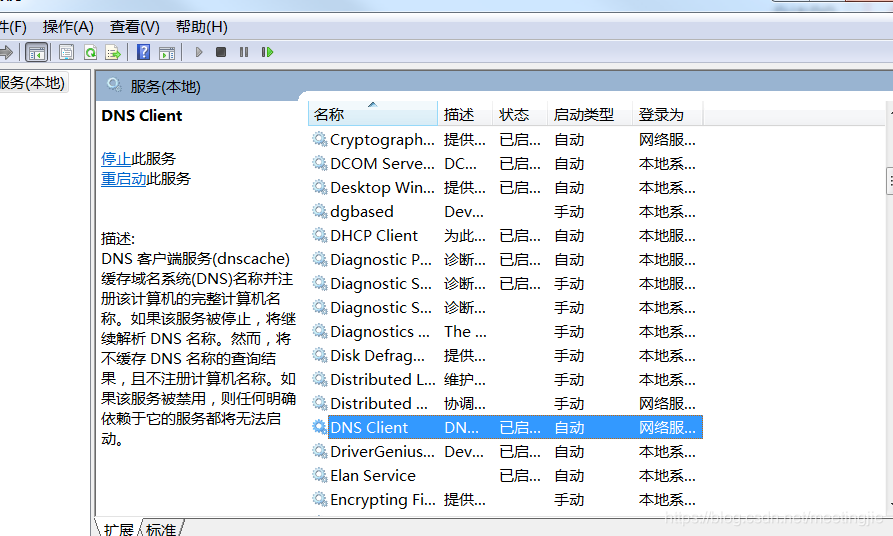The image size is (893, 536).
Task: Click the refresh toolbar icon
Action: tap(90, 53)
